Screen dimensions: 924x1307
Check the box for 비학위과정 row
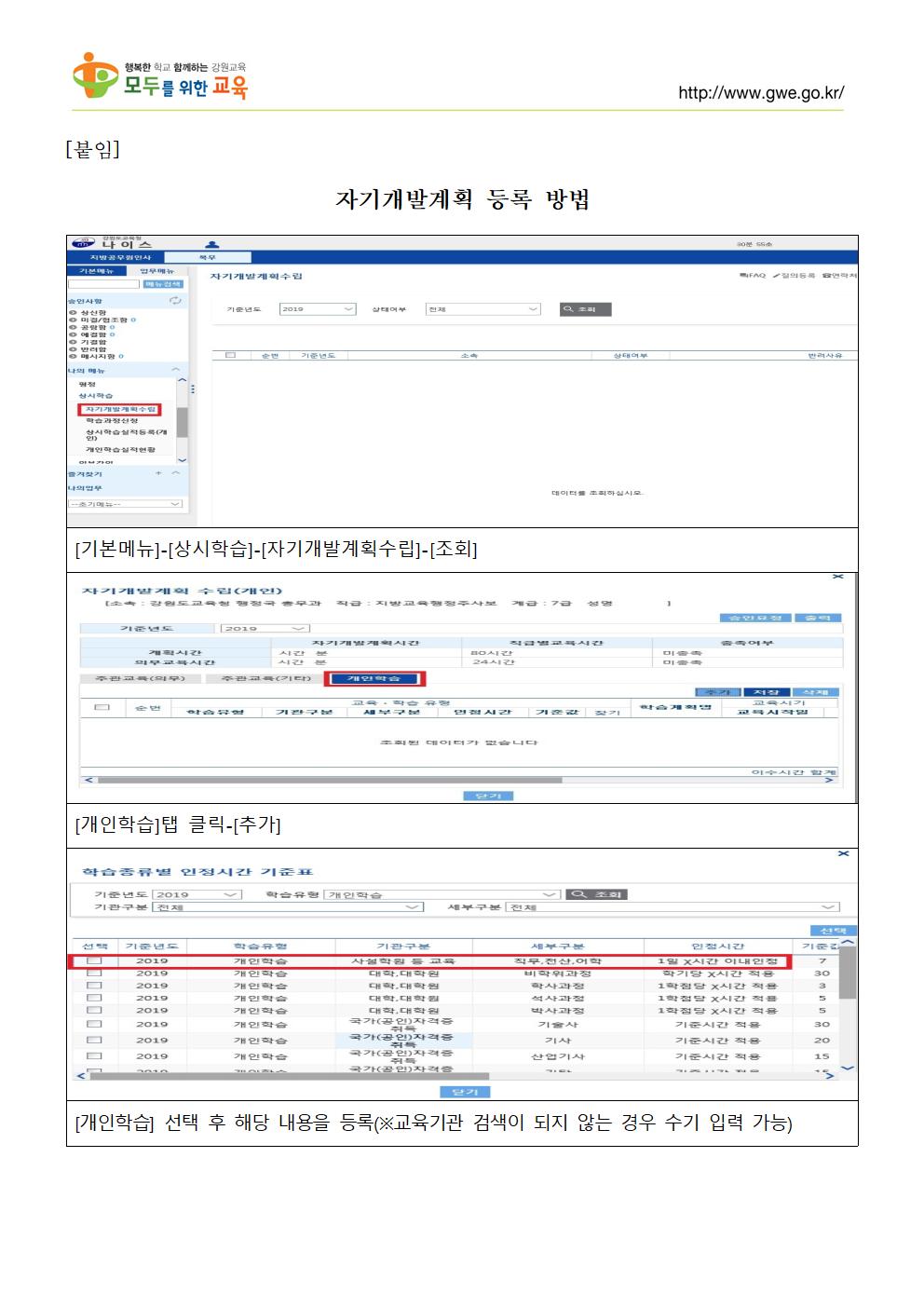pyautogui.click(x=94, y=973)
